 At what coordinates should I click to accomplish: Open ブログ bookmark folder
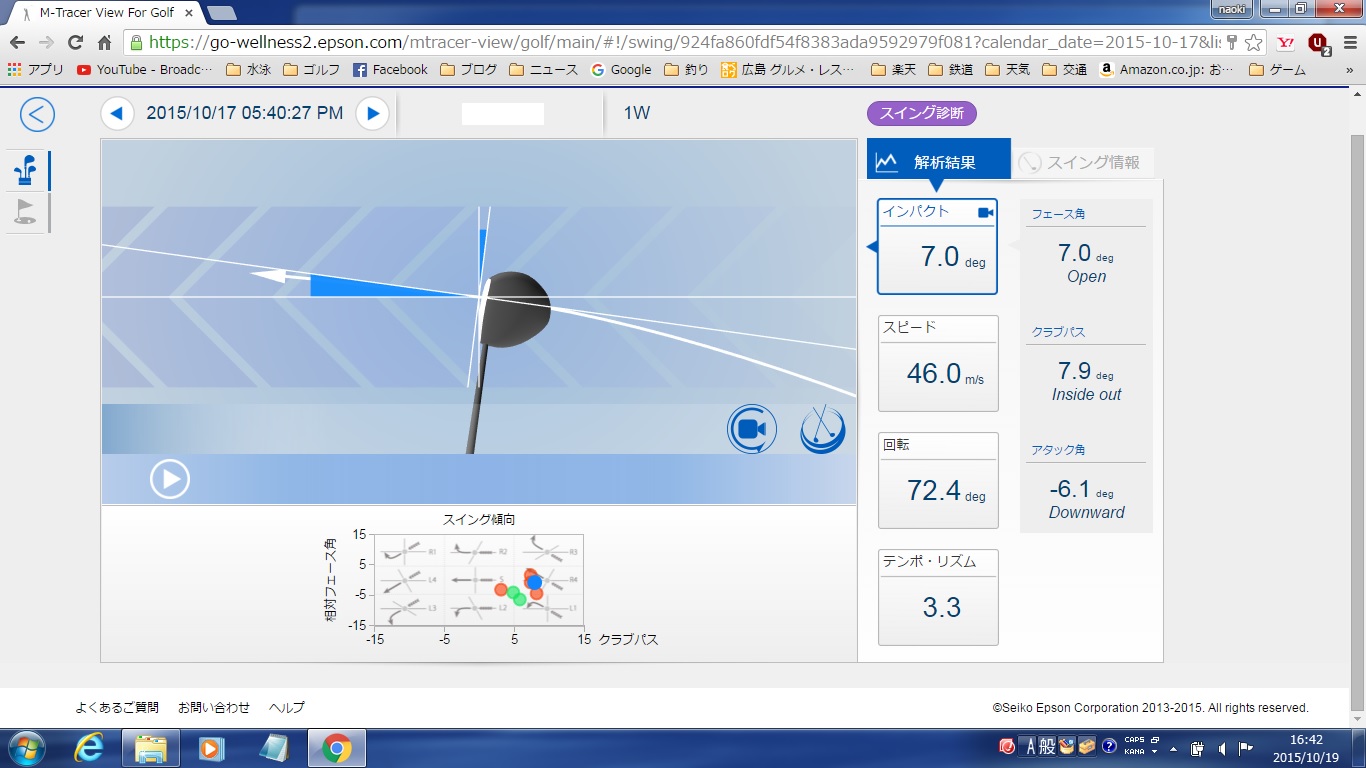pos(468,70)
